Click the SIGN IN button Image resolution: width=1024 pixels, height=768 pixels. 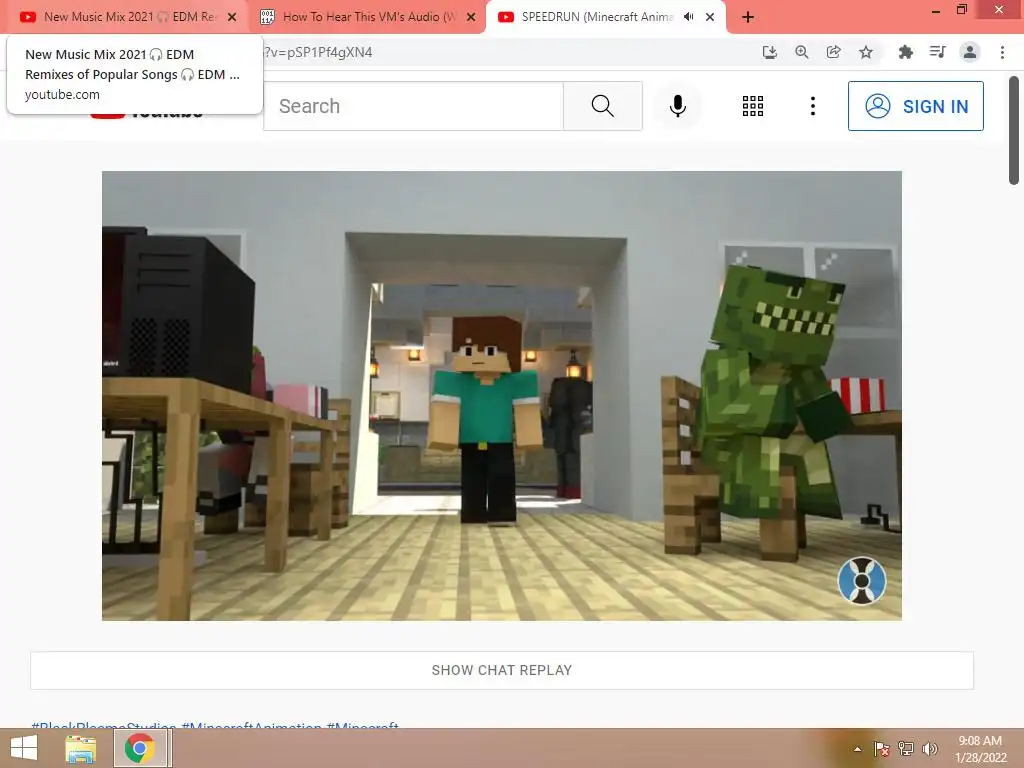[x=916, y=106]
